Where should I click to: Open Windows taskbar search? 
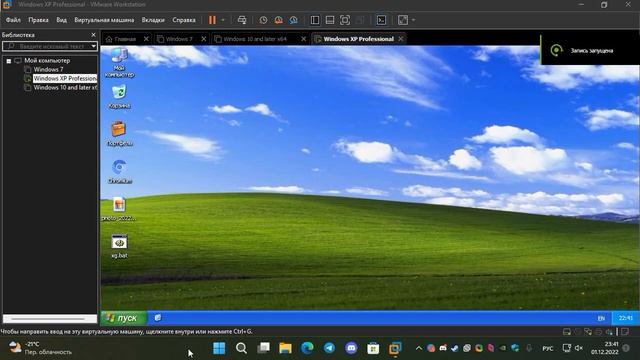(241, 348)
